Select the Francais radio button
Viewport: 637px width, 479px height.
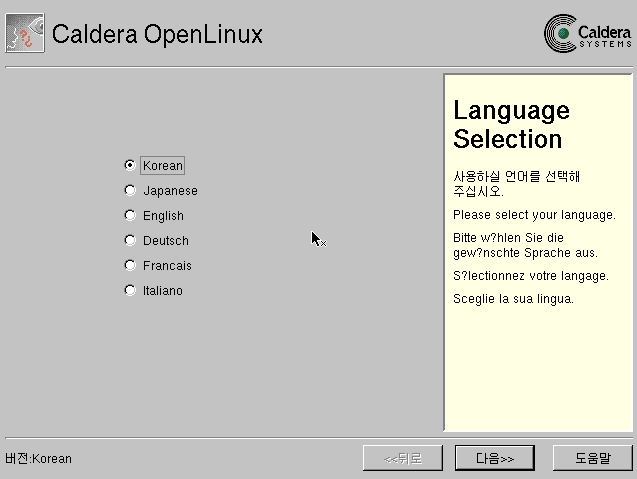click(x=130, y=265)
